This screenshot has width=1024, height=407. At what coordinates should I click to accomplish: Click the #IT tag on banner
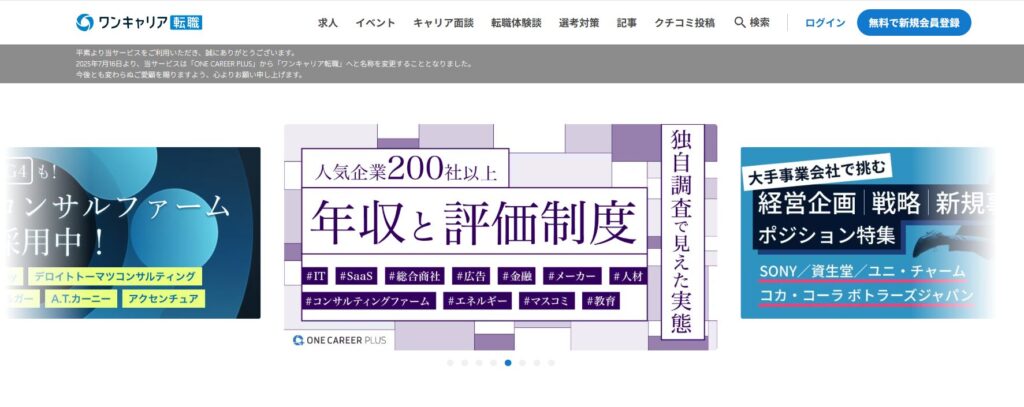point(315,276)
